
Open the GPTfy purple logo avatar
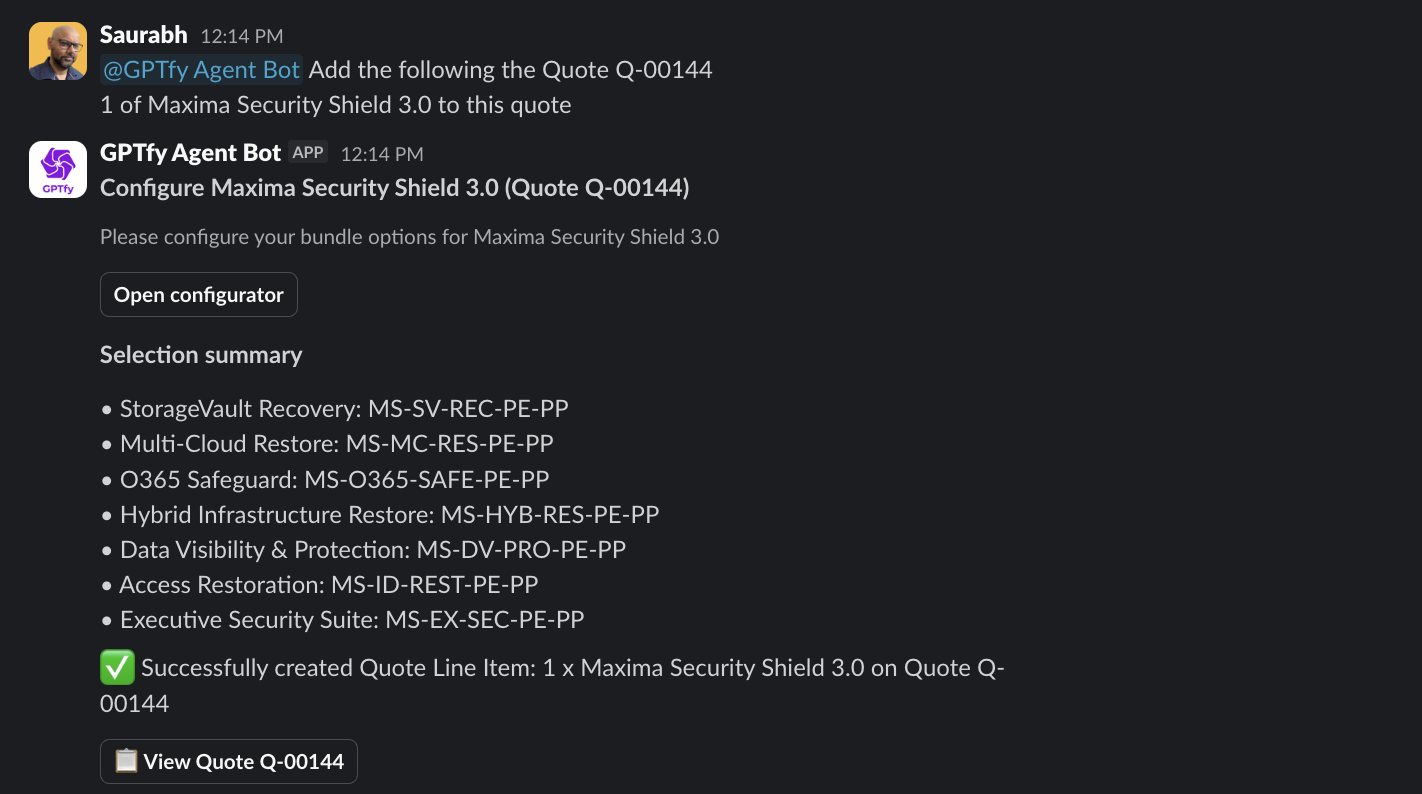pos(58,169)
